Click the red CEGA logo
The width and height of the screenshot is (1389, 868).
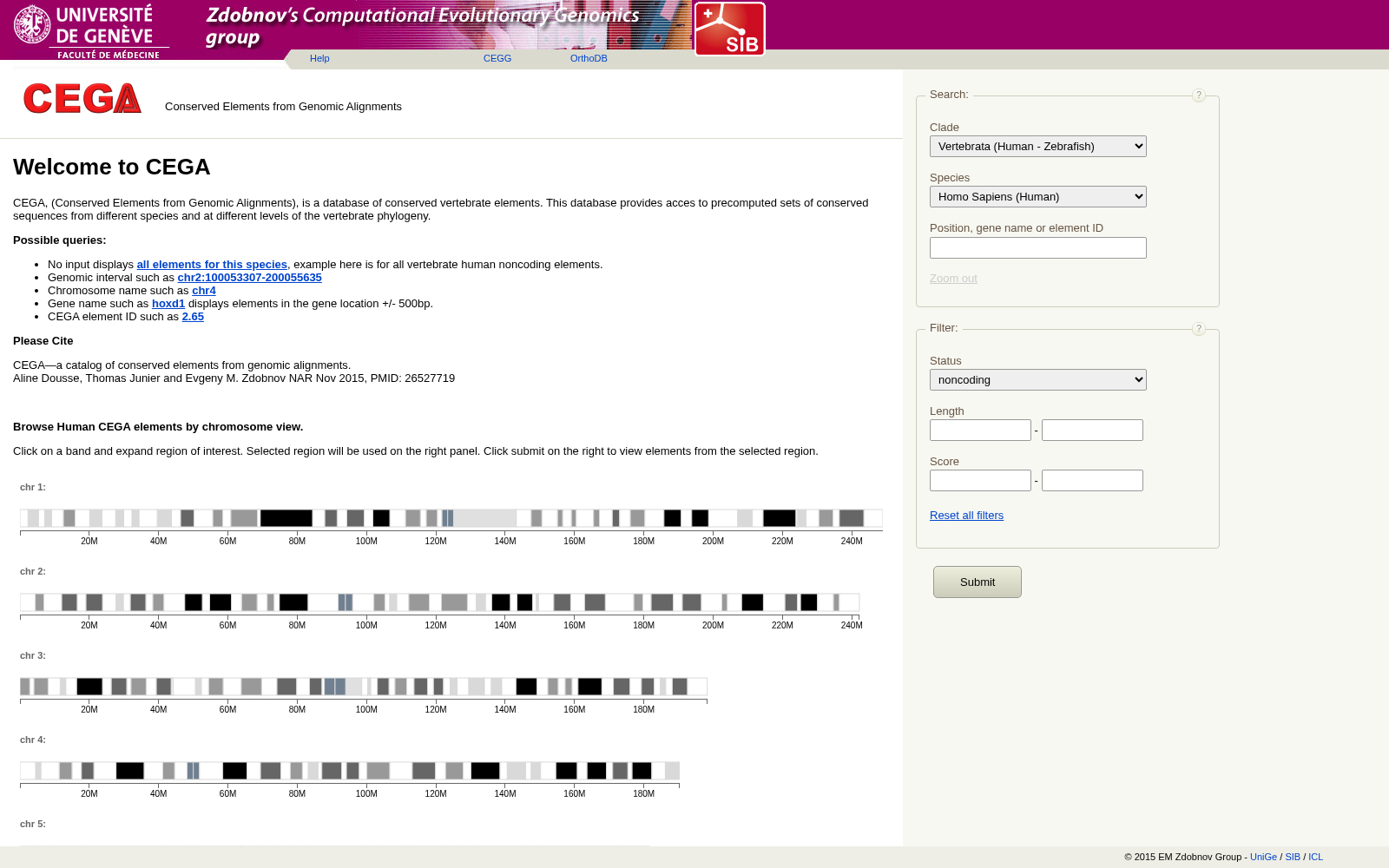coord(82,99)
